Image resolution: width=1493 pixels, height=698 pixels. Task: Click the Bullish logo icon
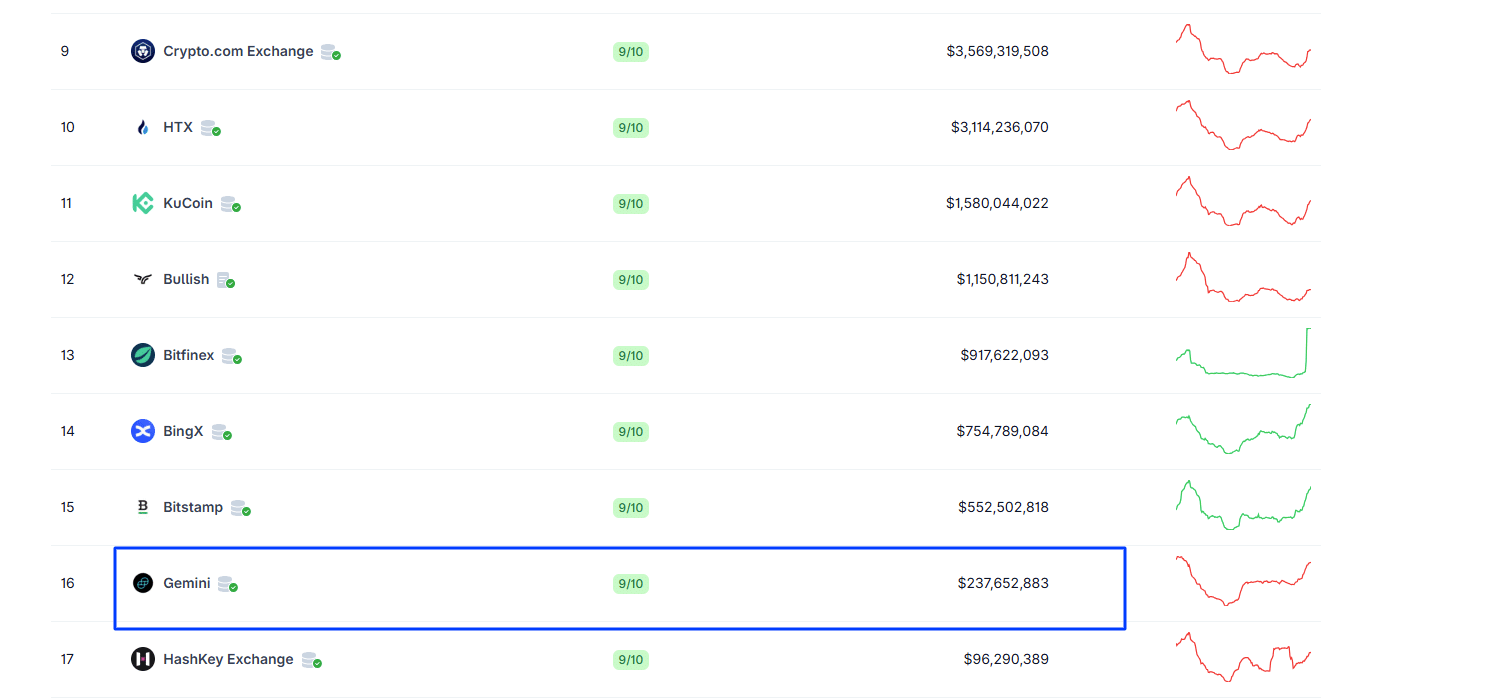pyautogui.click(x=143, y=279)
